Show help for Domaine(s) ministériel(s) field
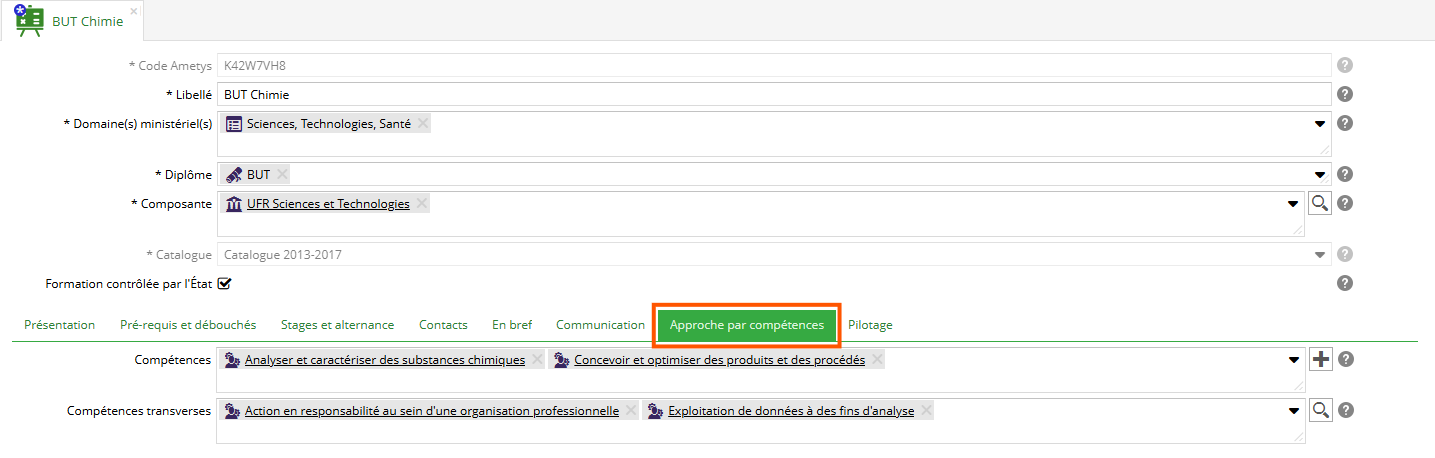The image size is (1435, 458). pyautogui.click(x=1345, y=124)
